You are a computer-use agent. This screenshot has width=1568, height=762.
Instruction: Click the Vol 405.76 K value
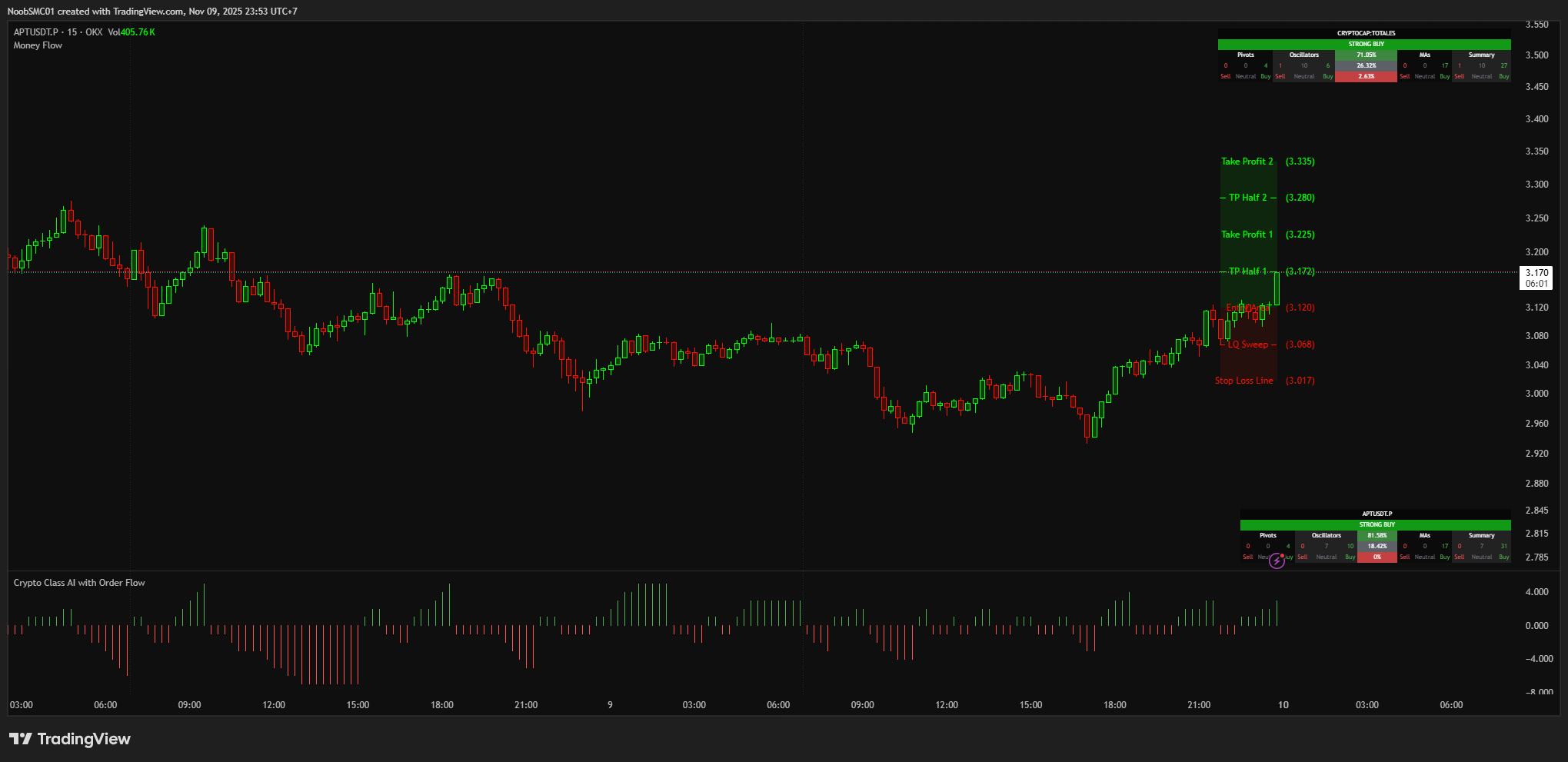[x=131, y=32]
